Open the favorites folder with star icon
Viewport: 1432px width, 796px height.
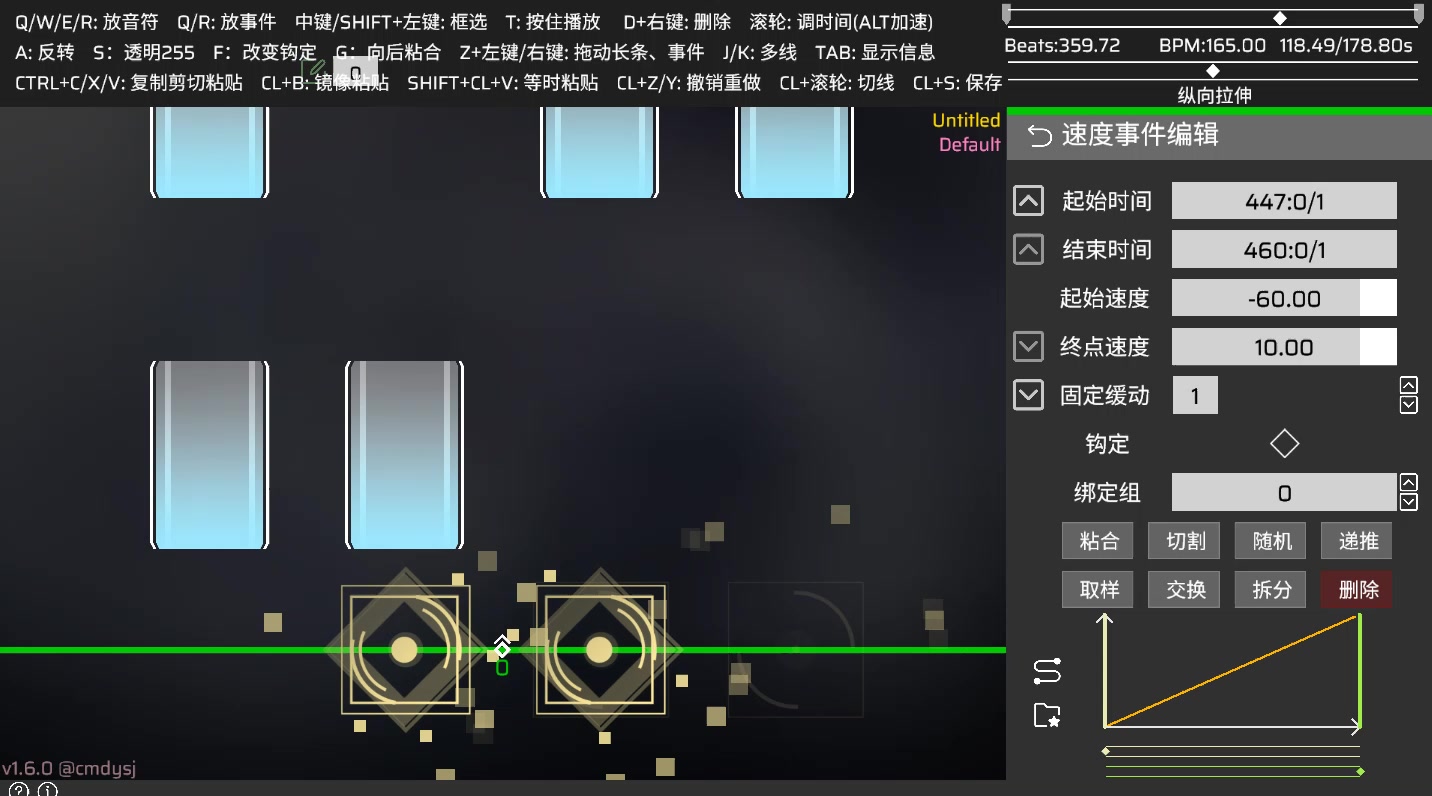click(1047, 715)
